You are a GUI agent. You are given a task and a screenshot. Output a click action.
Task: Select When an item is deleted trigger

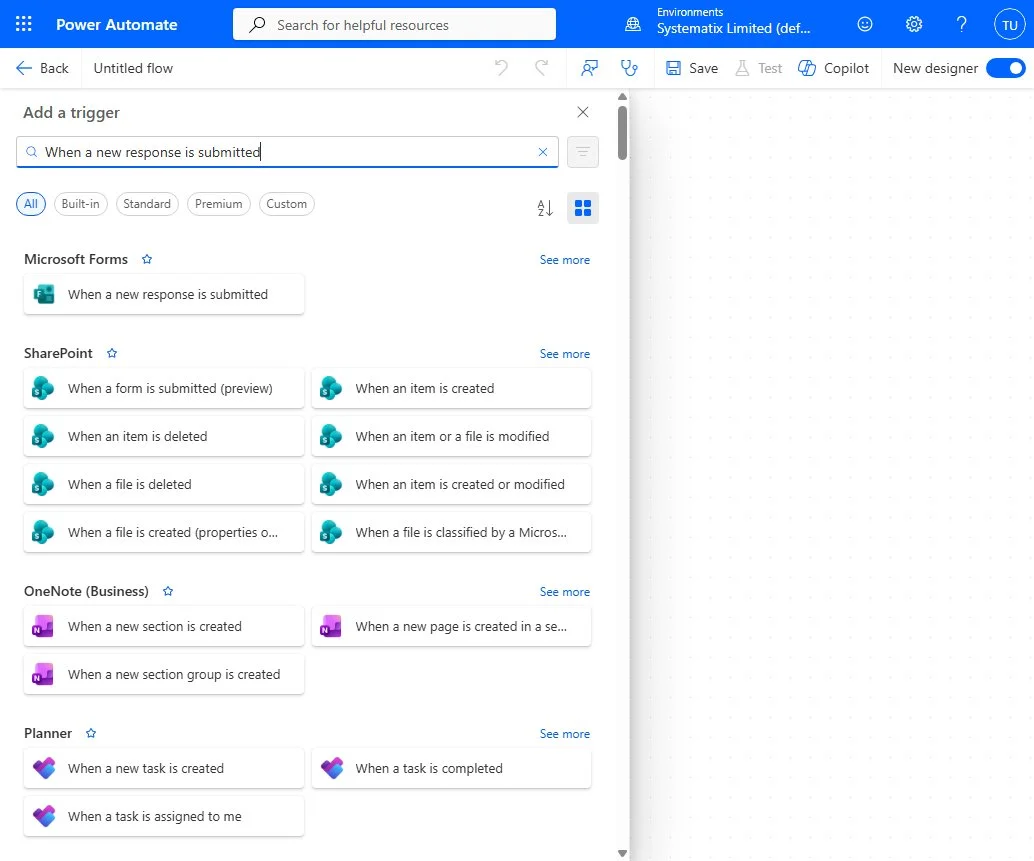point(164,436)
